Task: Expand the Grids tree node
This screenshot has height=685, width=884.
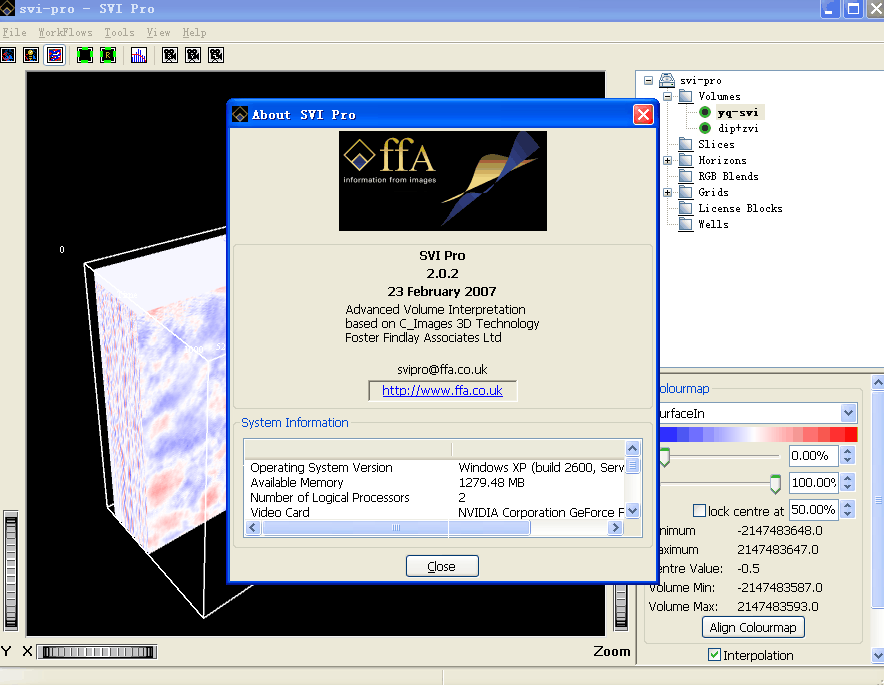Action: (x=668, y=192)
